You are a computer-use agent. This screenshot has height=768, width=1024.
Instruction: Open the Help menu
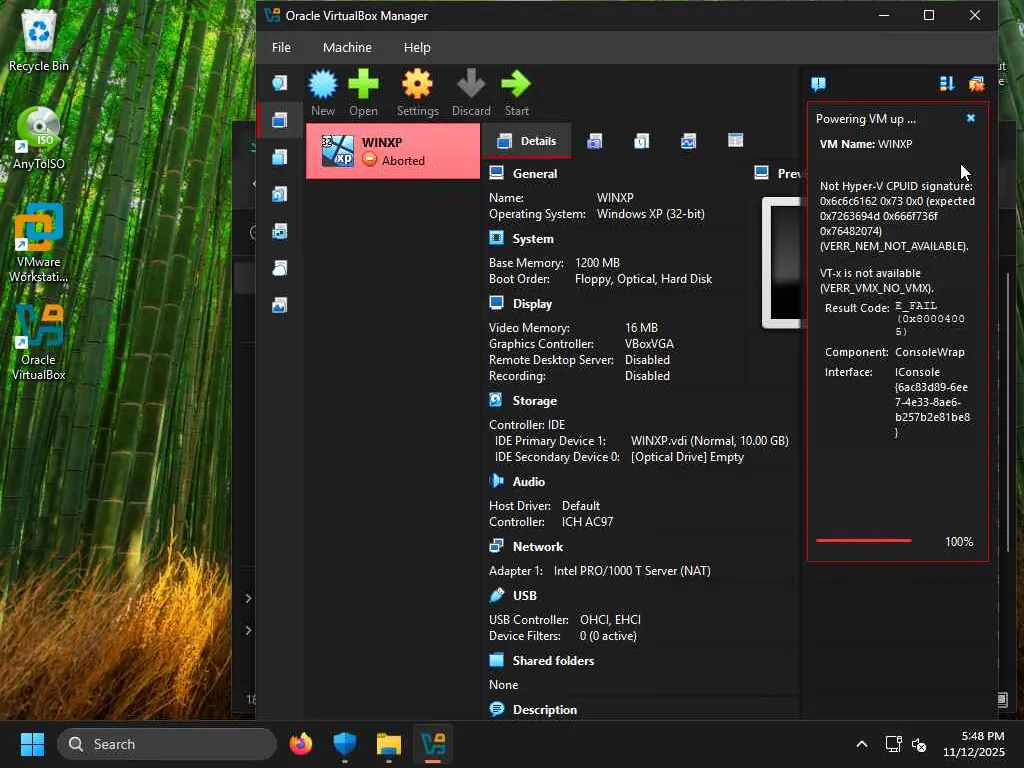[417, 47]
